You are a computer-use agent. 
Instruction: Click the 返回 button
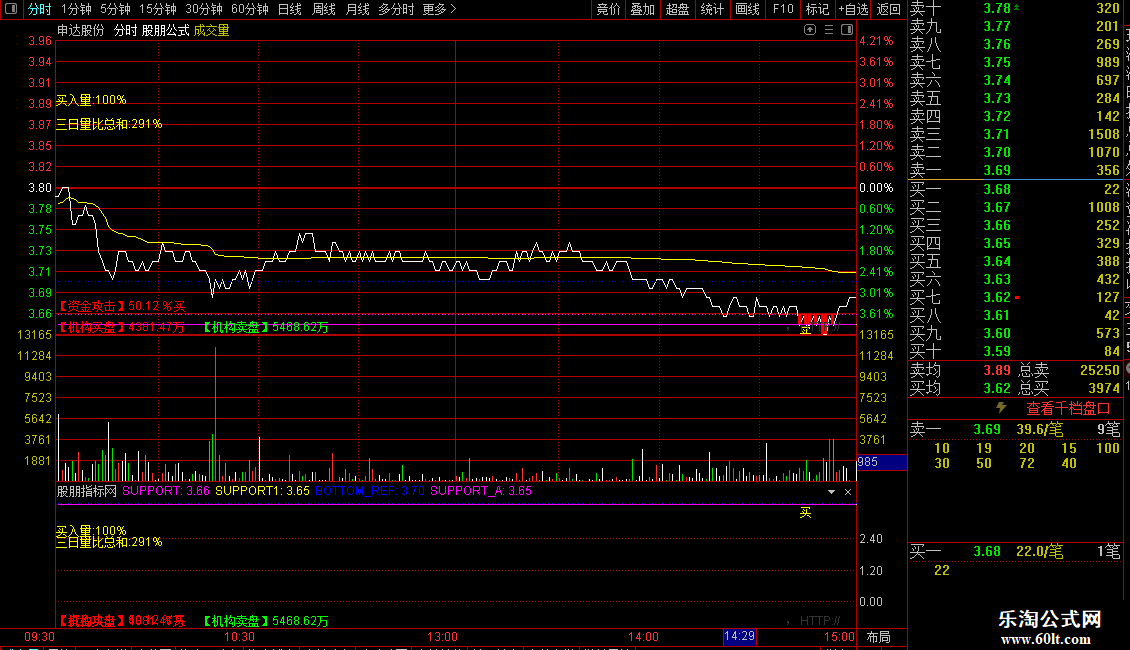889,9
